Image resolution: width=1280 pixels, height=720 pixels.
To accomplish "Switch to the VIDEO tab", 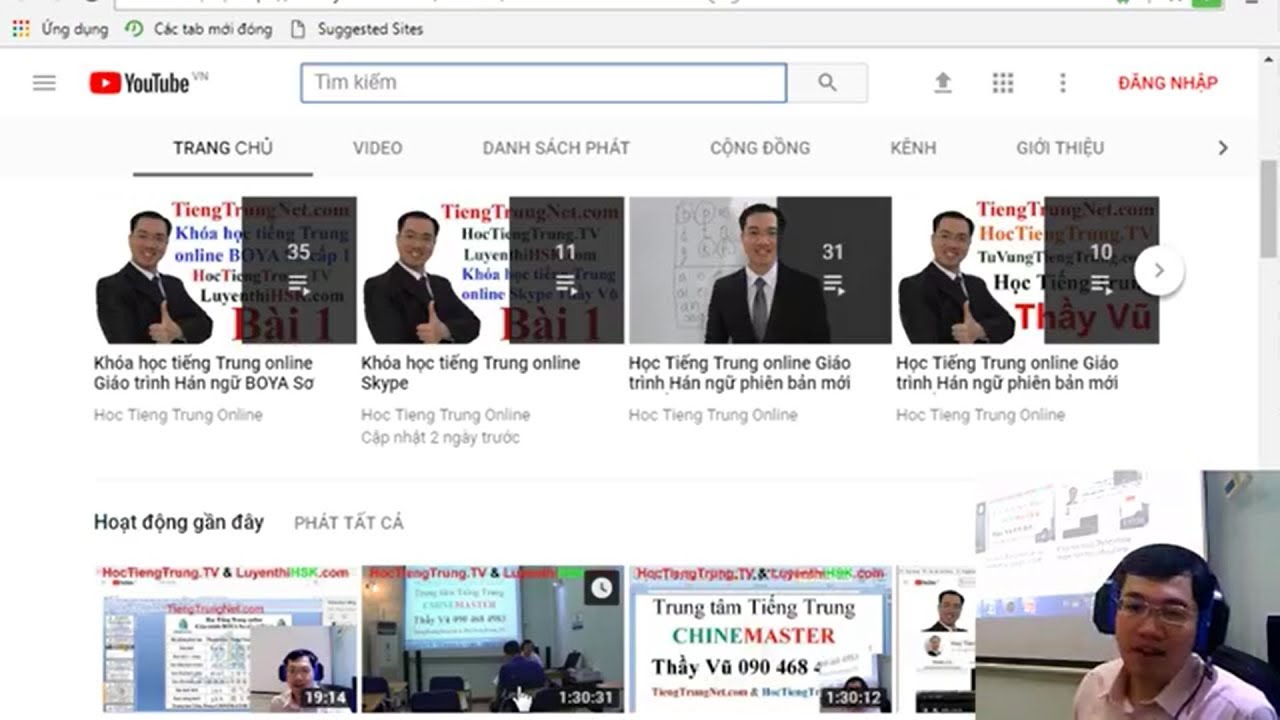I will 377,148.
